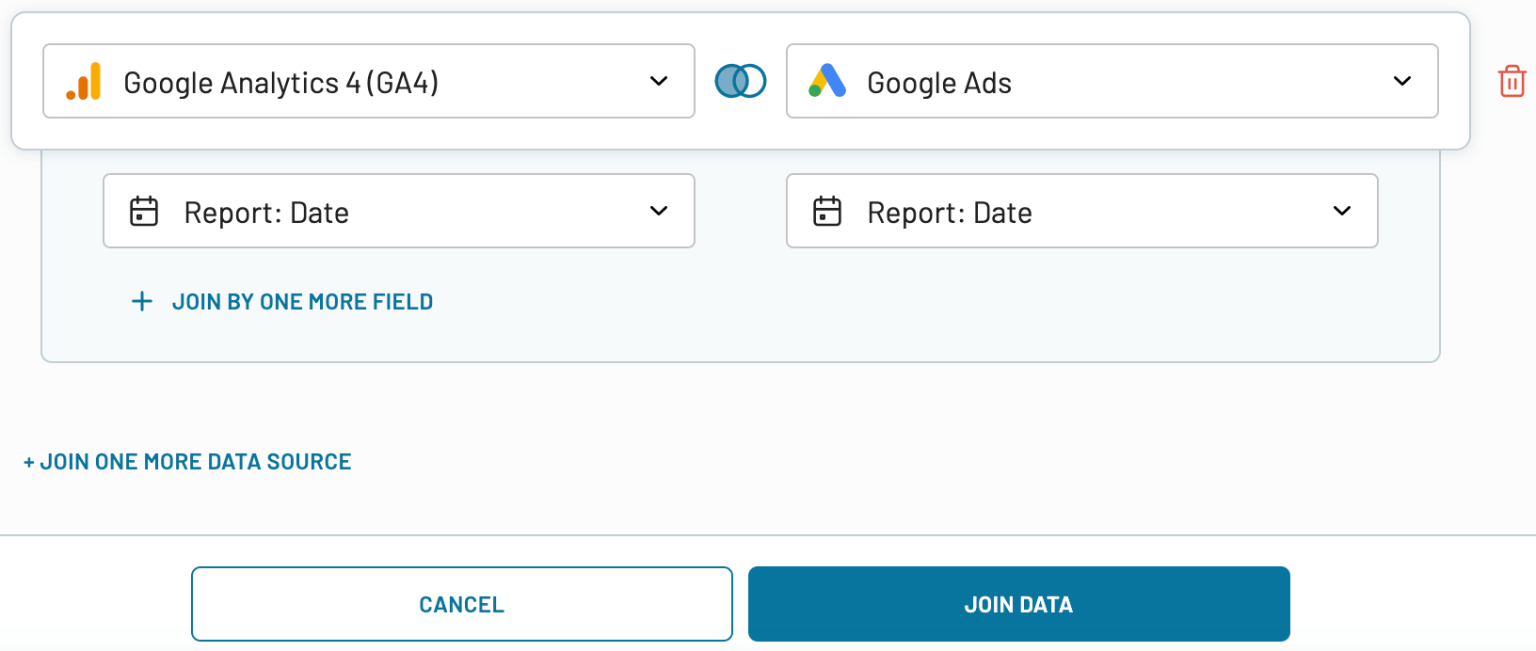The height and width of the screenshot is (651, 1536).
Task: Click the left calendar icon beside Report: Date
Action: coord(145,211)
